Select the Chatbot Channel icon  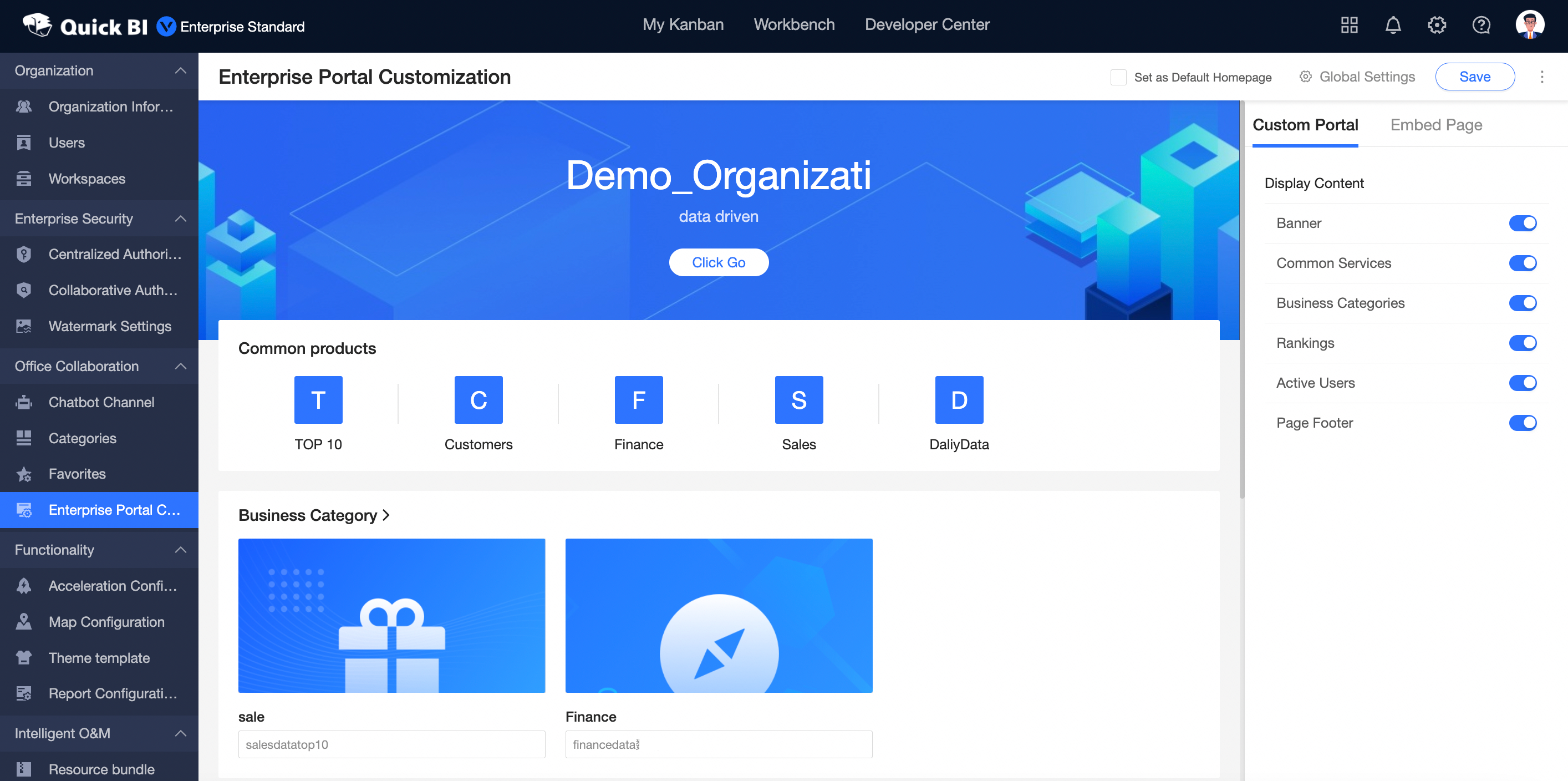coord(24,402)
